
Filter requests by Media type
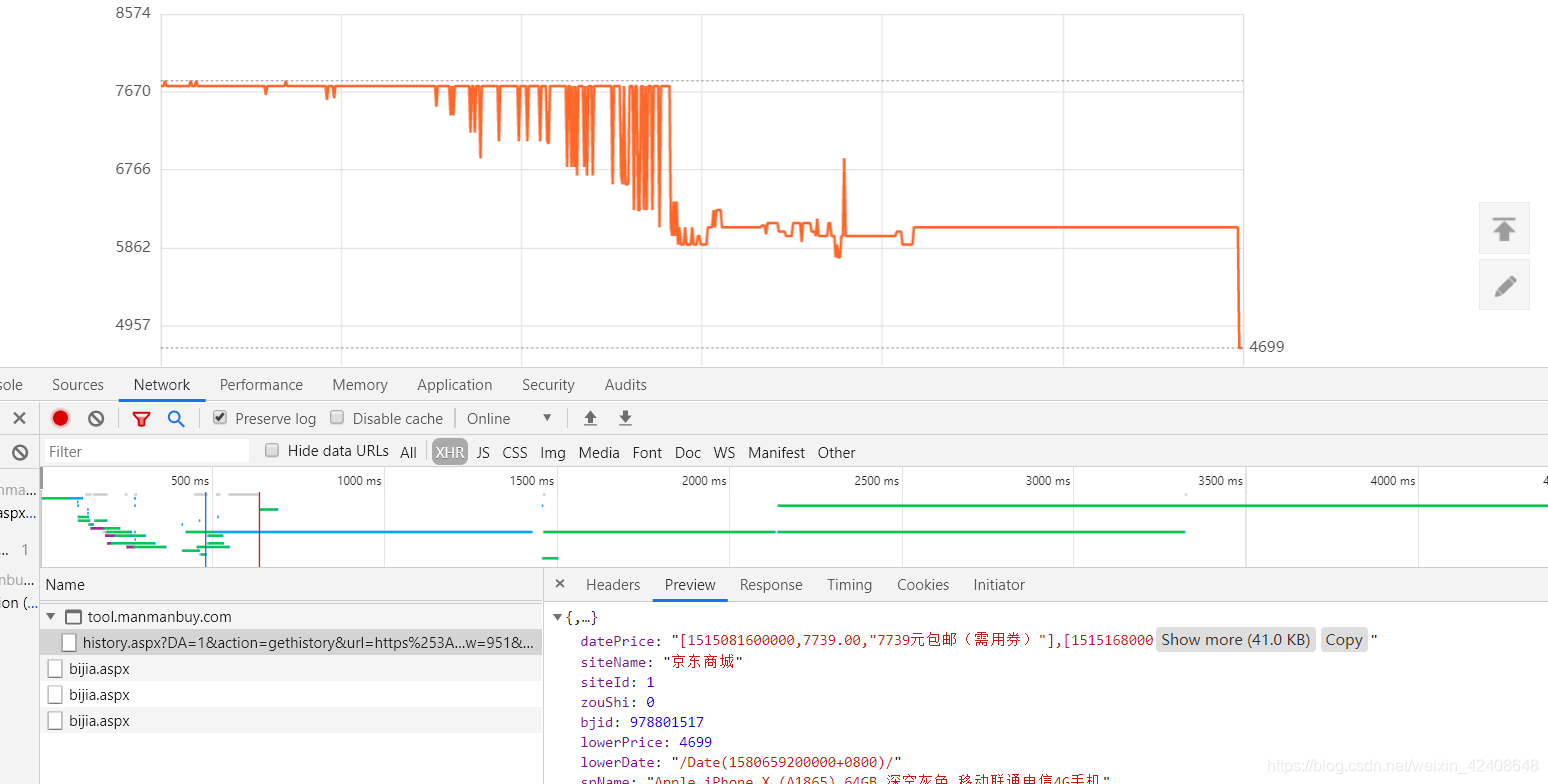click(x=599, y=452)
